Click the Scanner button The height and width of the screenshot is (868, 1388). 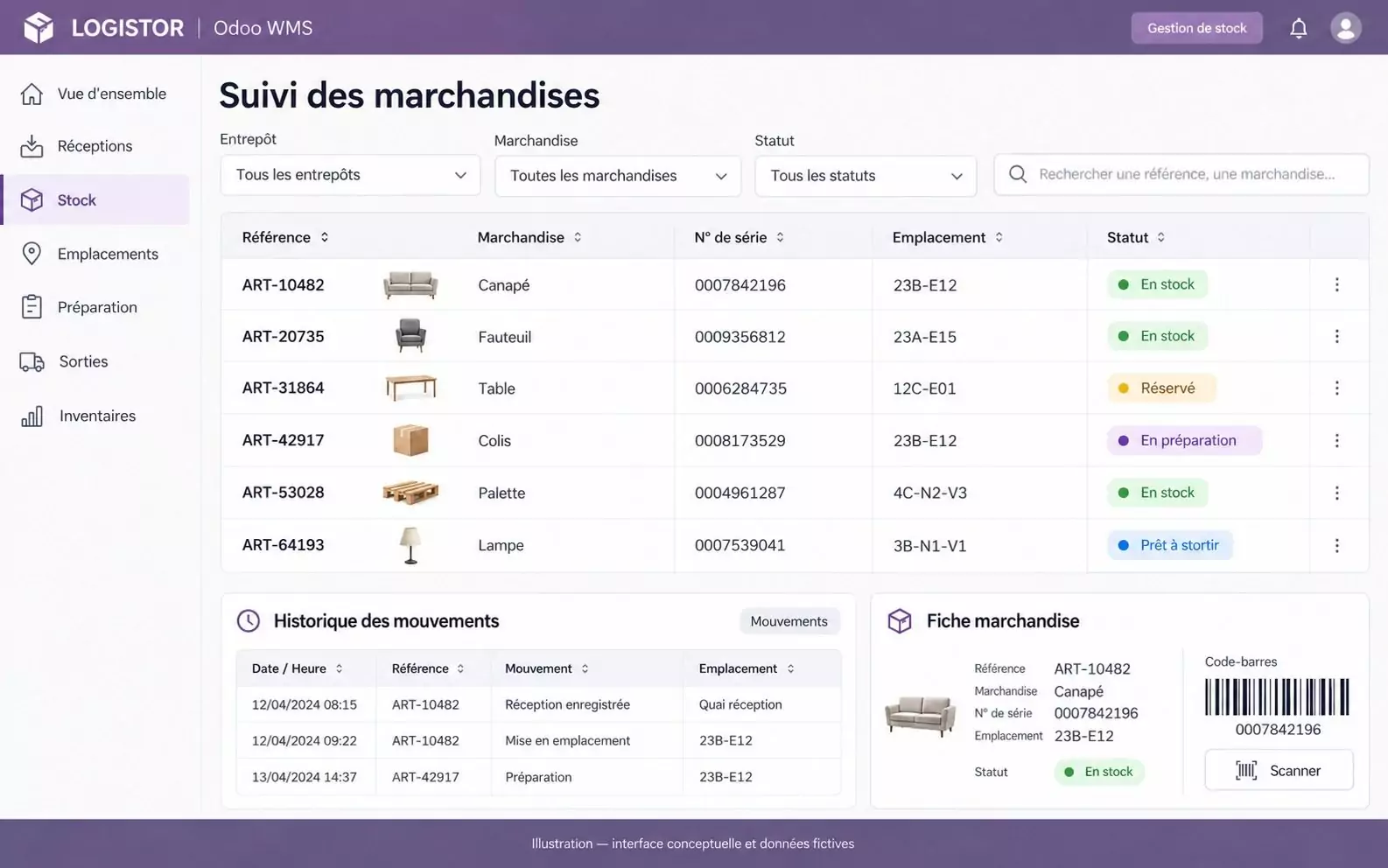pyautogui.click(x=1279, y=770)
